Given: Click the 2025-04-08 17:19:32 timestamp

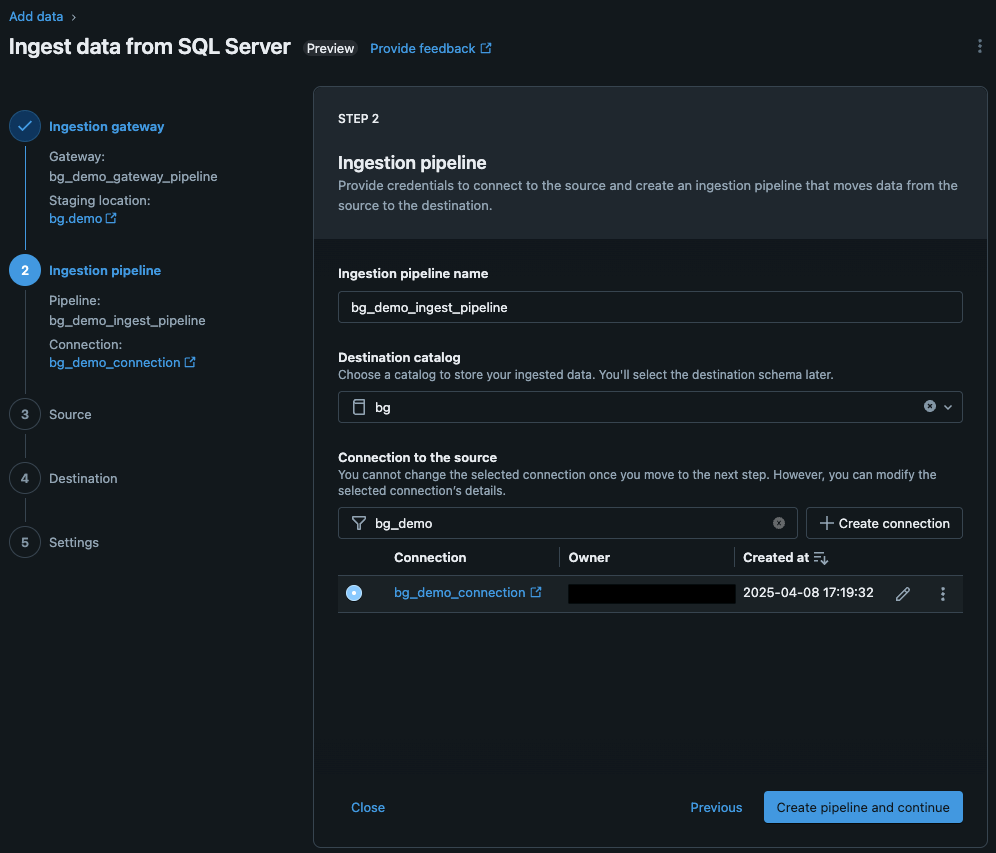Looking at the screenshot, I should (x=808, y=593).
